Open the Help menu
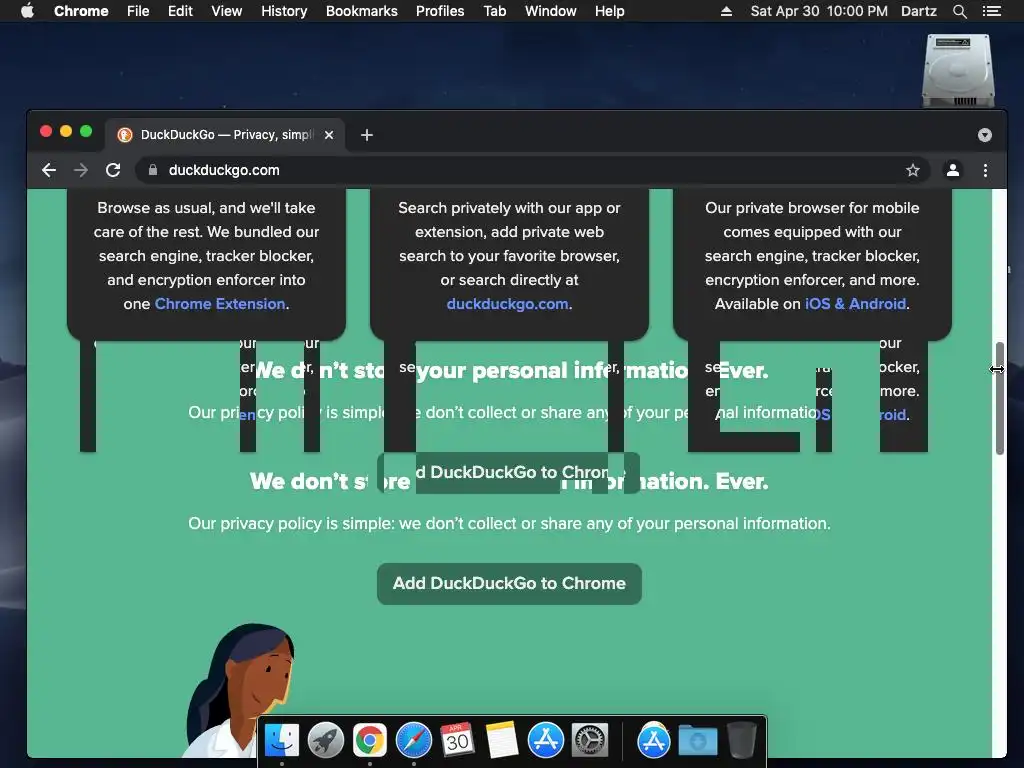1024x768 pixels. (x=609, y=11)
